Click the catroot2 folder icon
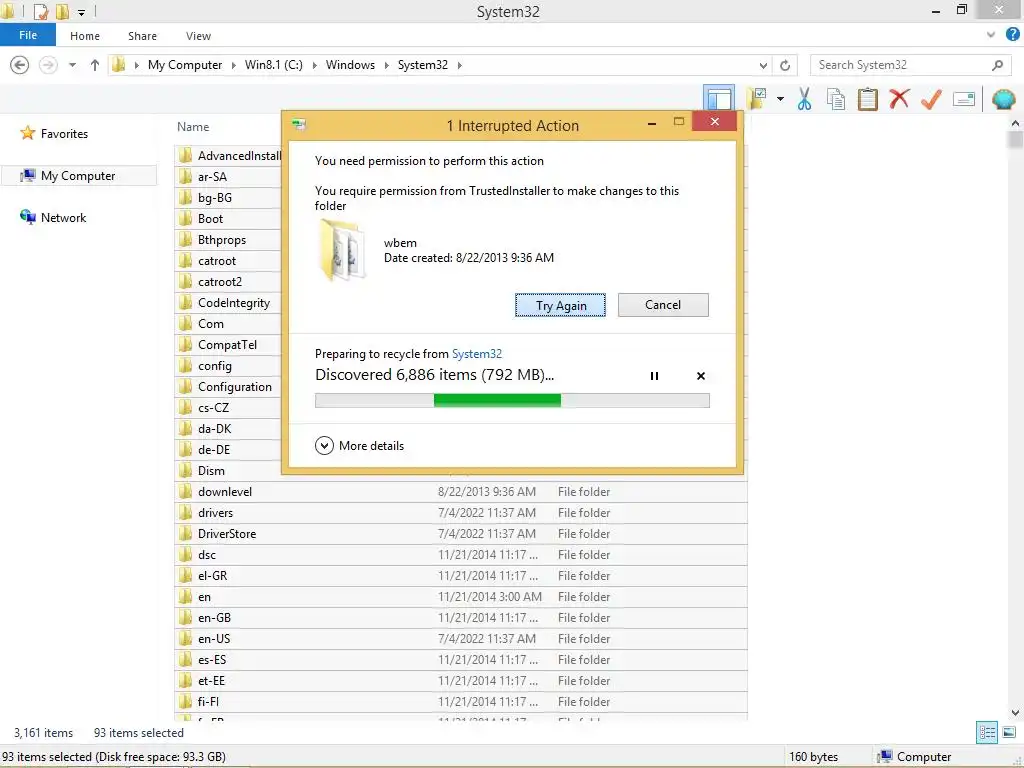 (x=185, y=281)
